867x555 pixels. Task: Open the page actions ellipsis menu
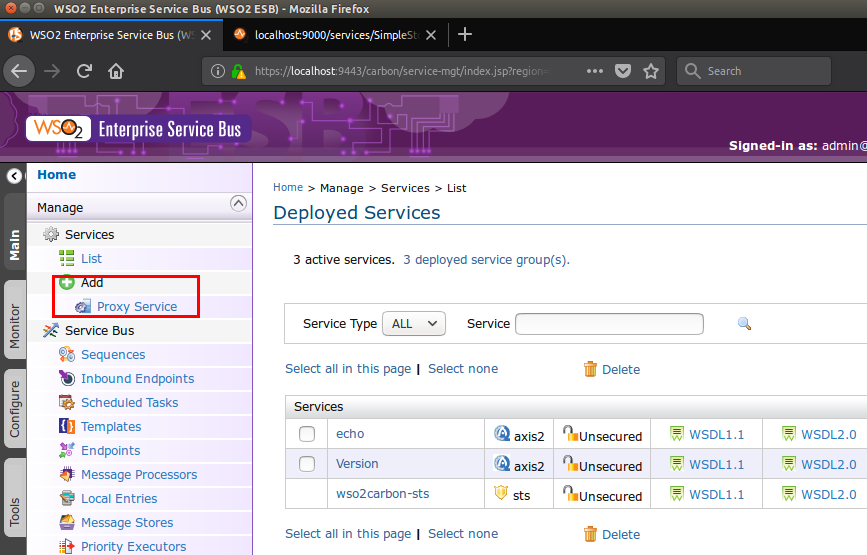click(x=594, y=71)
